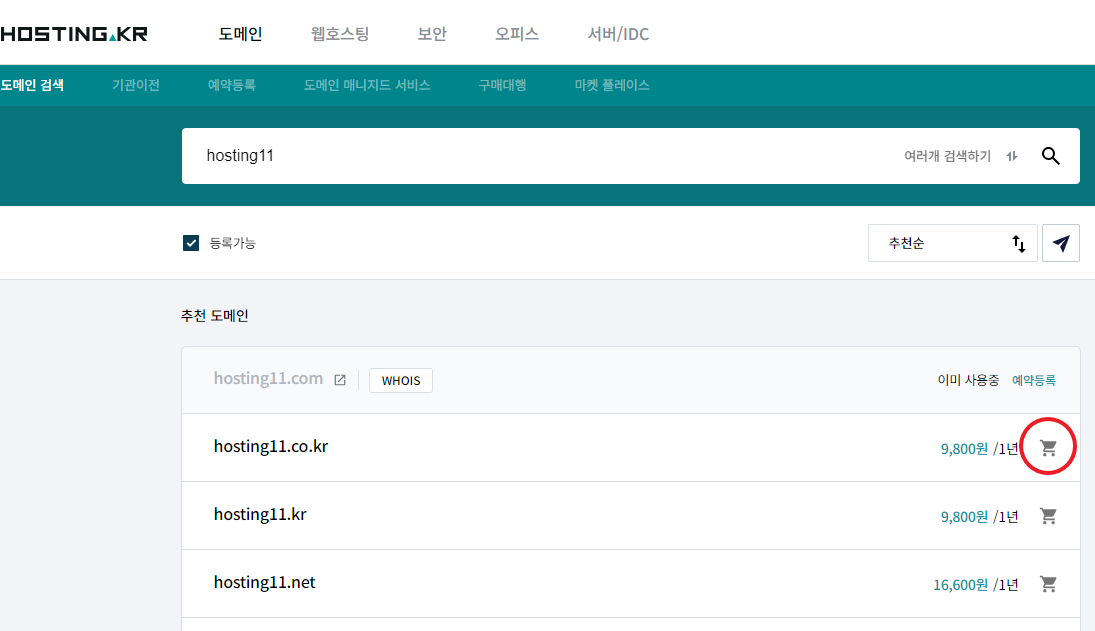
Task: Open the 마켓 플레이스 tab
Action: tap(612, 86)
